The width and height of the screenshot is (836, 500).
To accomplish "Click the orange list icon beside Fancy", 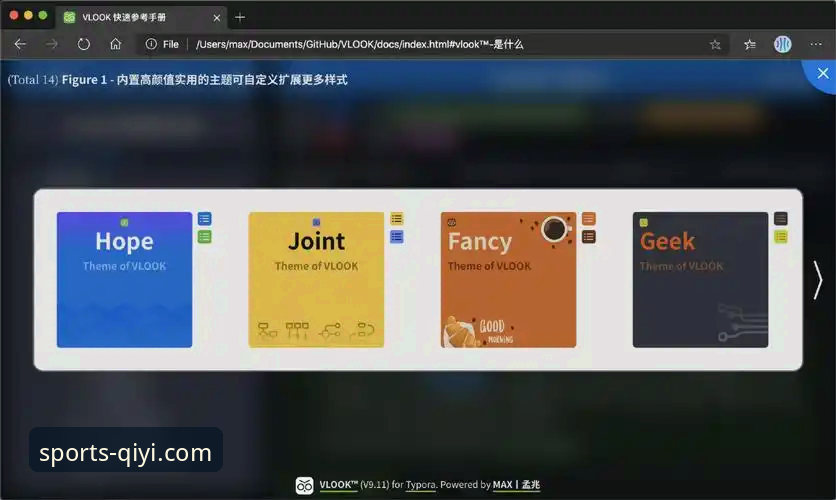I will [x=588, y=219].
